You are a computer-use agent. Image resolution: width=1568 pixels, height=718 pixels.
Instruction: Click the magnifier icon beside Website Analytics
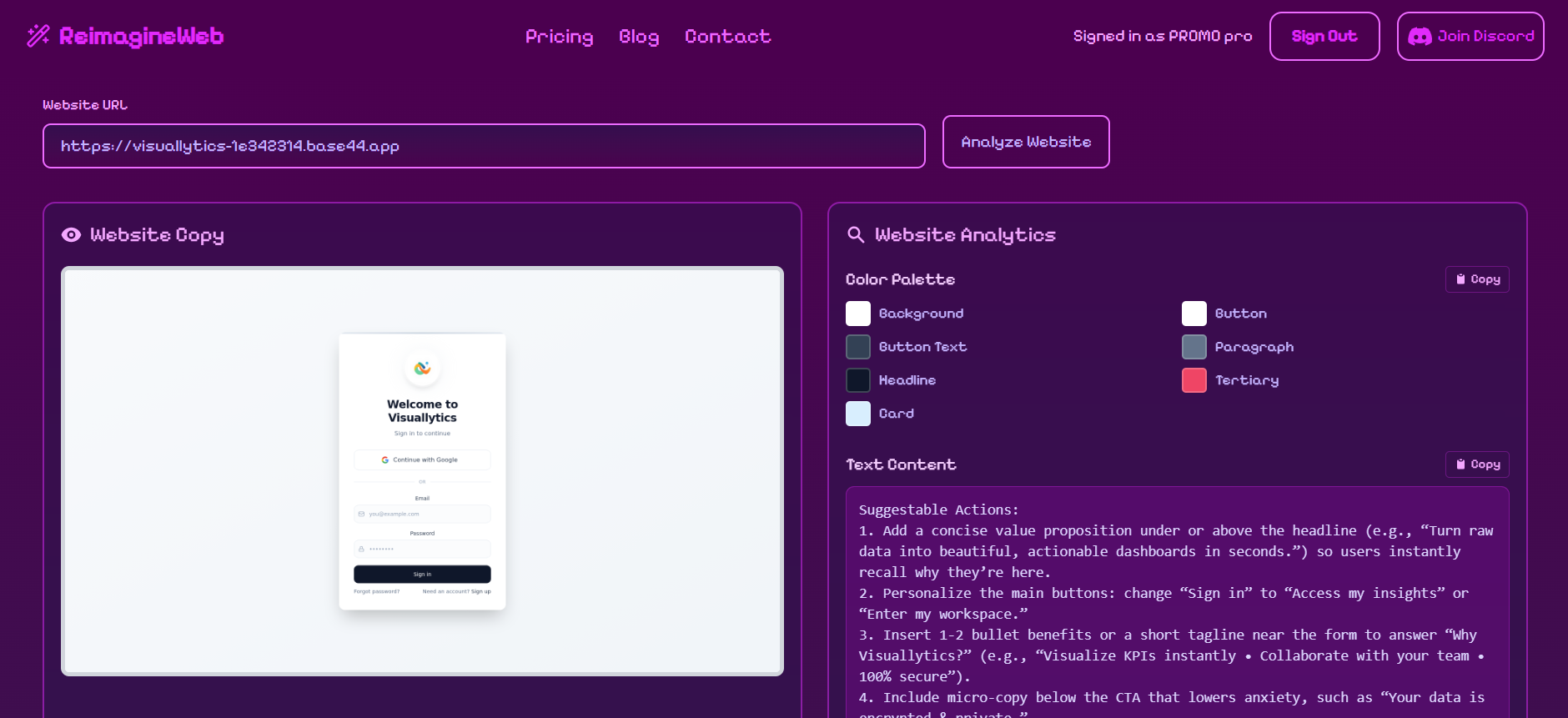pyautogui.click(x=856, y=235)
